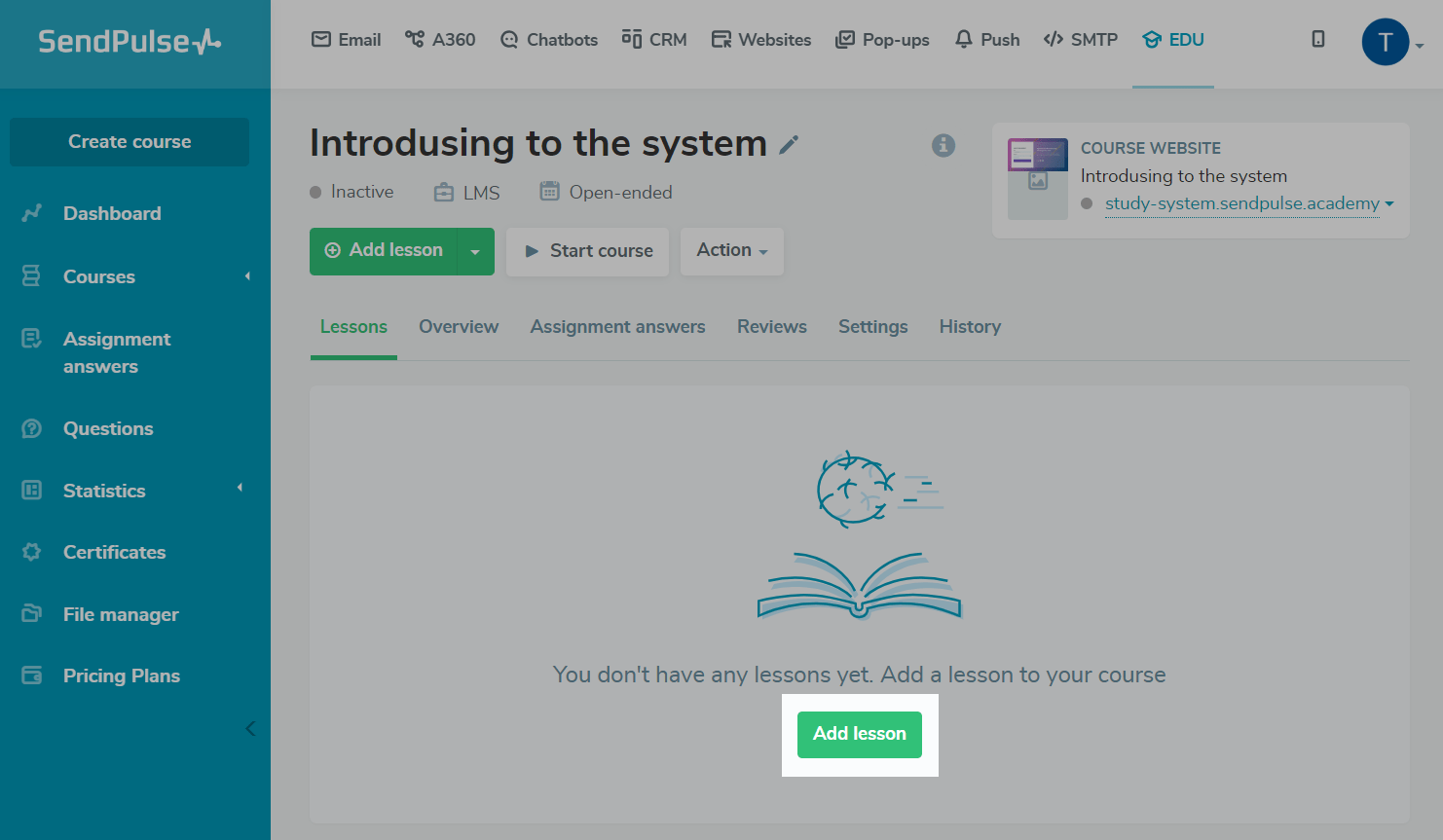
Task: Open the Chatbots section in top navigation
Action: click(548, 40)
